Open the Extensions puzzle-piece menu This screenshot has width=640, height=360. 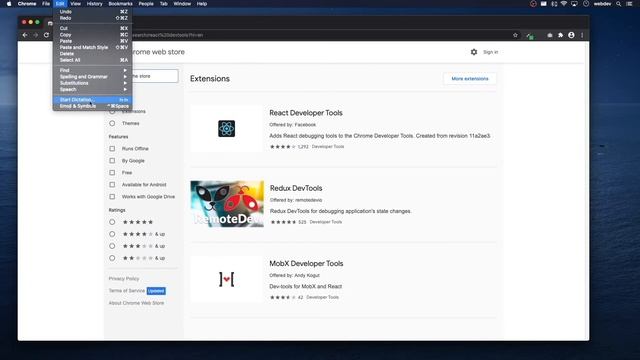[x=560, y=35]
